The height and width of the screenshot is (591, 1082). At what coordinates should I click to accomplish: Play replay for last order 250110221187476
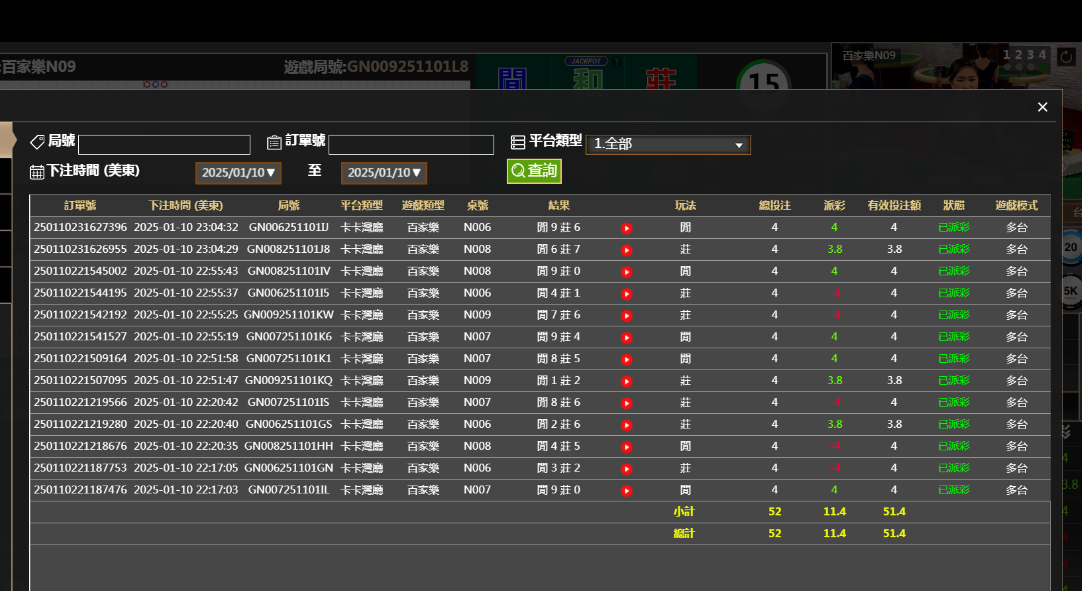[627, 490]
